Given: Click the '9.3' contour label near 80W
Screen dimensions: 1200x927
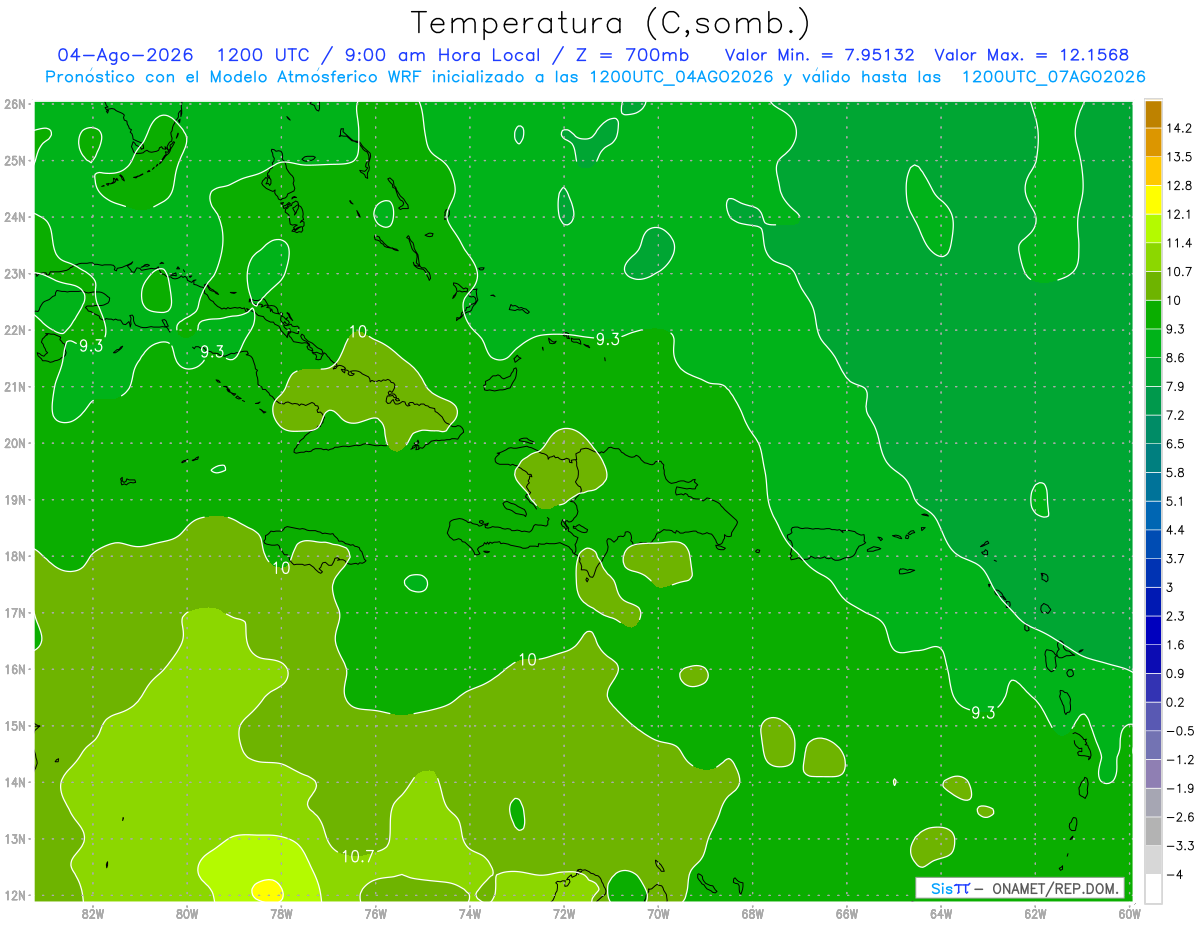Looking at the screenshot, I should click(212, 351).
